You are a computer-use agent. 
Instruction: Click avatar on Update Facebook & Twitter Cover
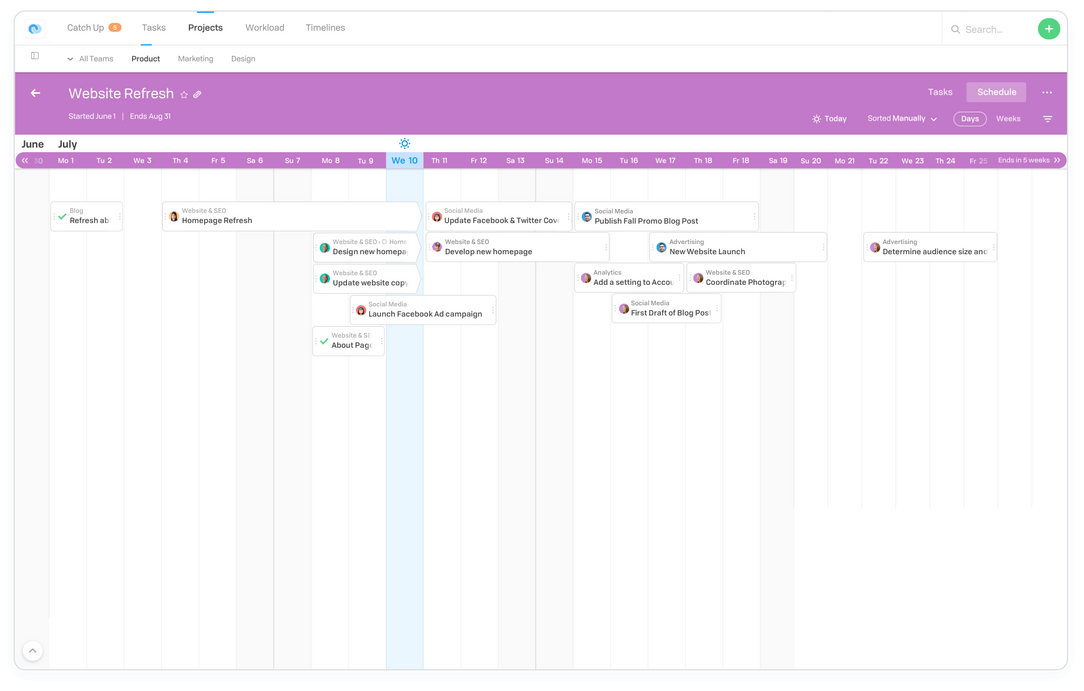coord(437,217)
